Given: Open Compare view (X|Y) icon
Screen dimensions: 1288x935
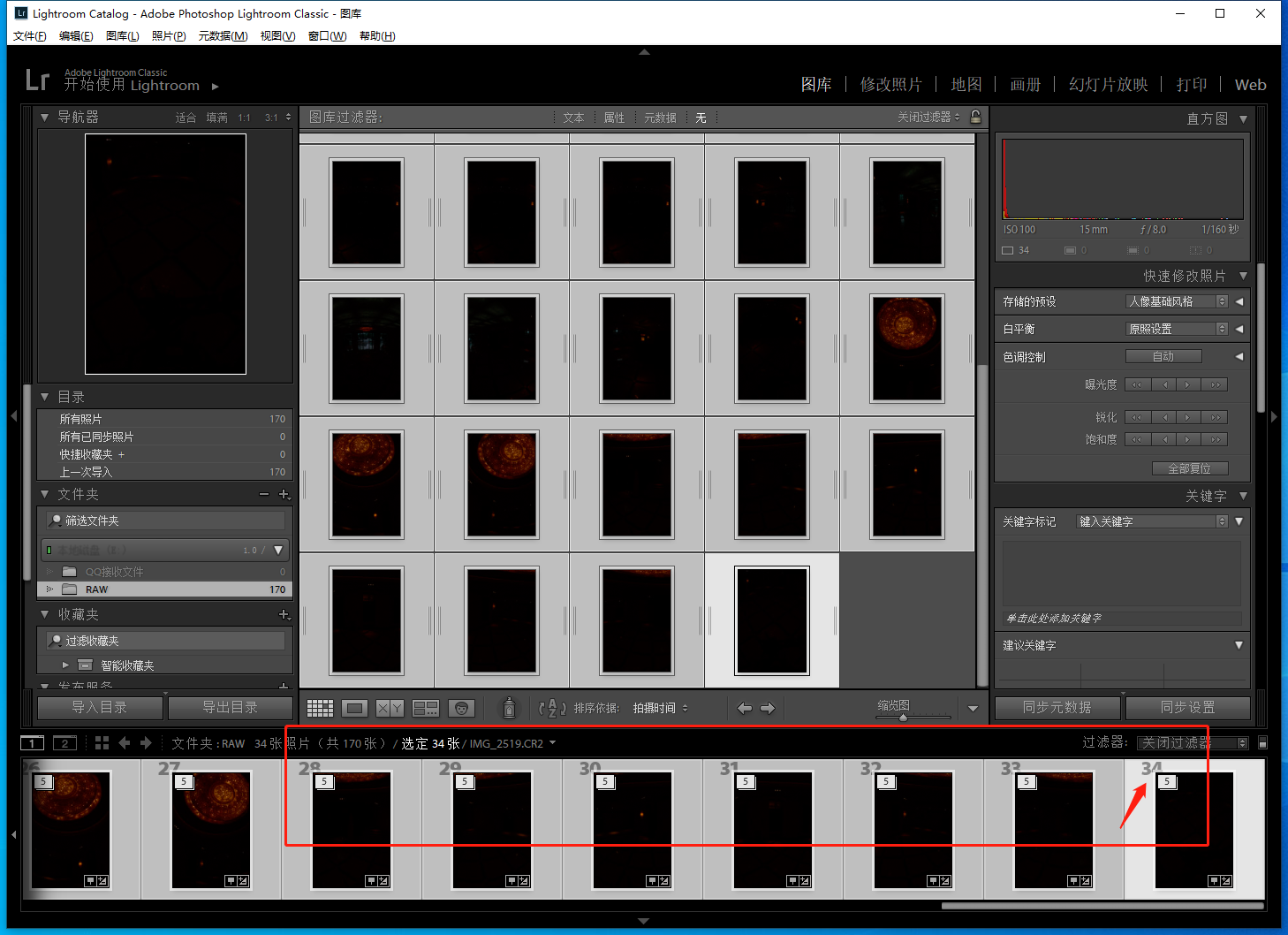Looking at the screenshot, I should [390, 708].
